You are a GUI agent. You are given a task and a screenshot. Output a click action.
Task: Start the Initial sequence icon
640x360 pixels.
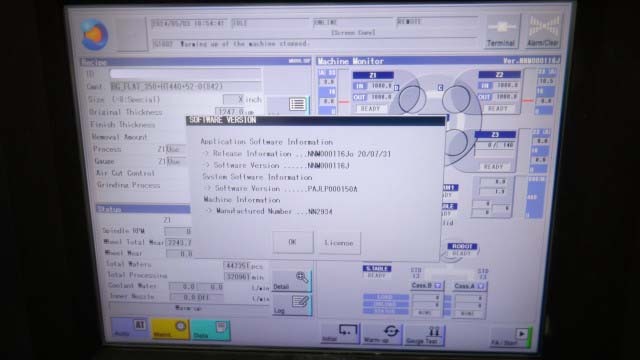coord(340,333)
